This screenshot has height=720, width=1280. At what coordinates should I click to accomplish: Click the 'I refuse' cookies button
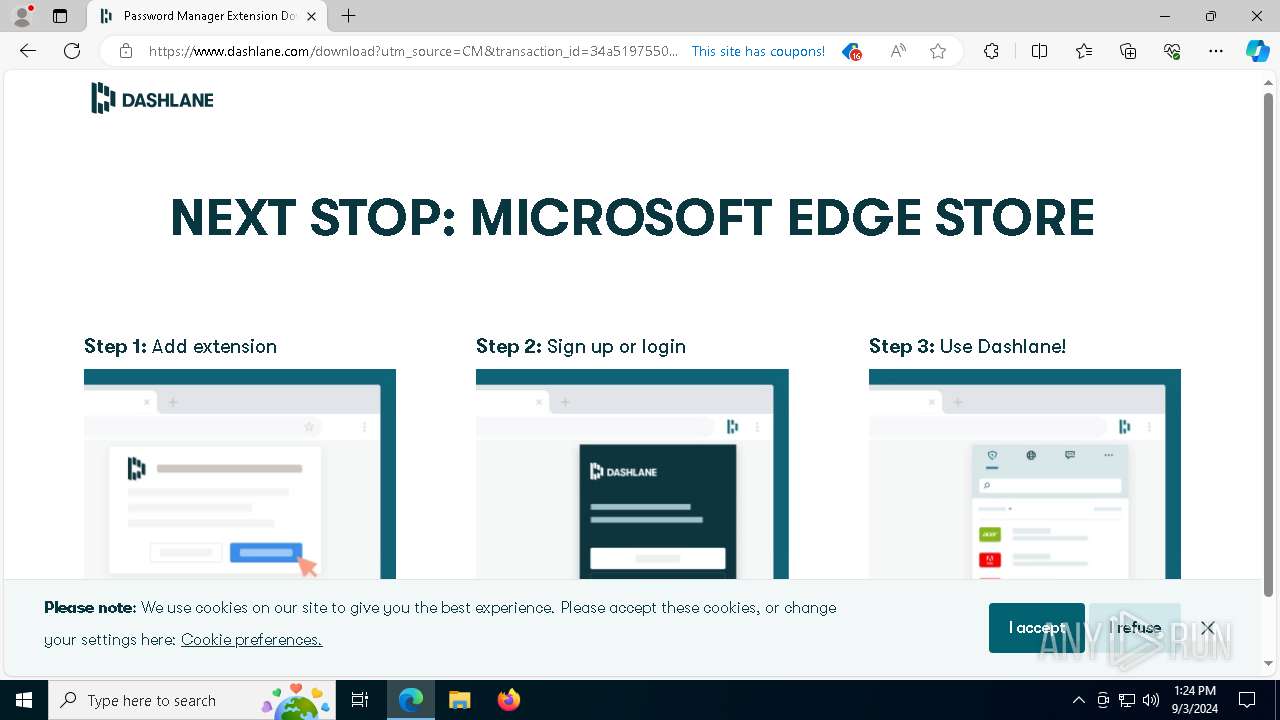[x=1135, y=628]
